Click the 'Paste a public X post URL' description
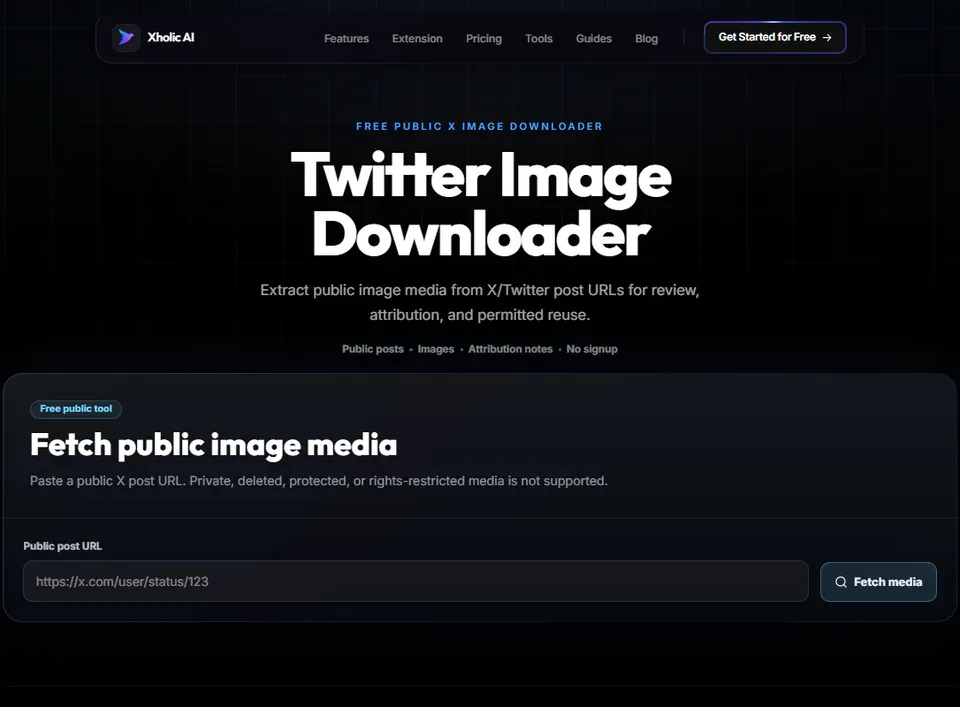Screen dimensions: 960x707 [x=319, y=481]
